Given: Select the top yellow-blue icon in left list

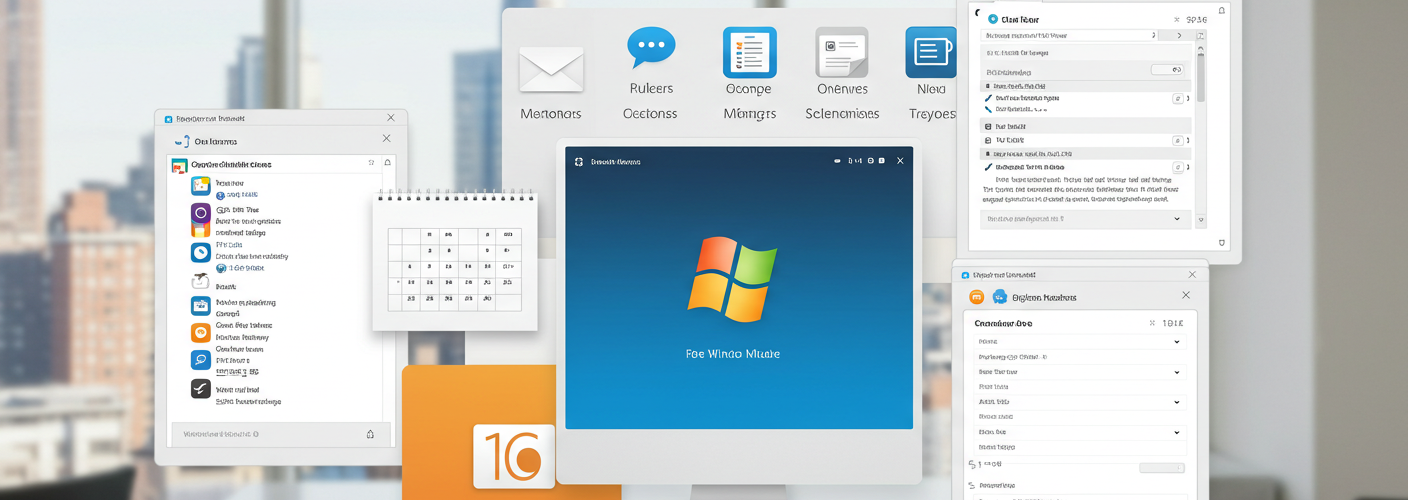Looking at the screenshot, I should (200, 186).
